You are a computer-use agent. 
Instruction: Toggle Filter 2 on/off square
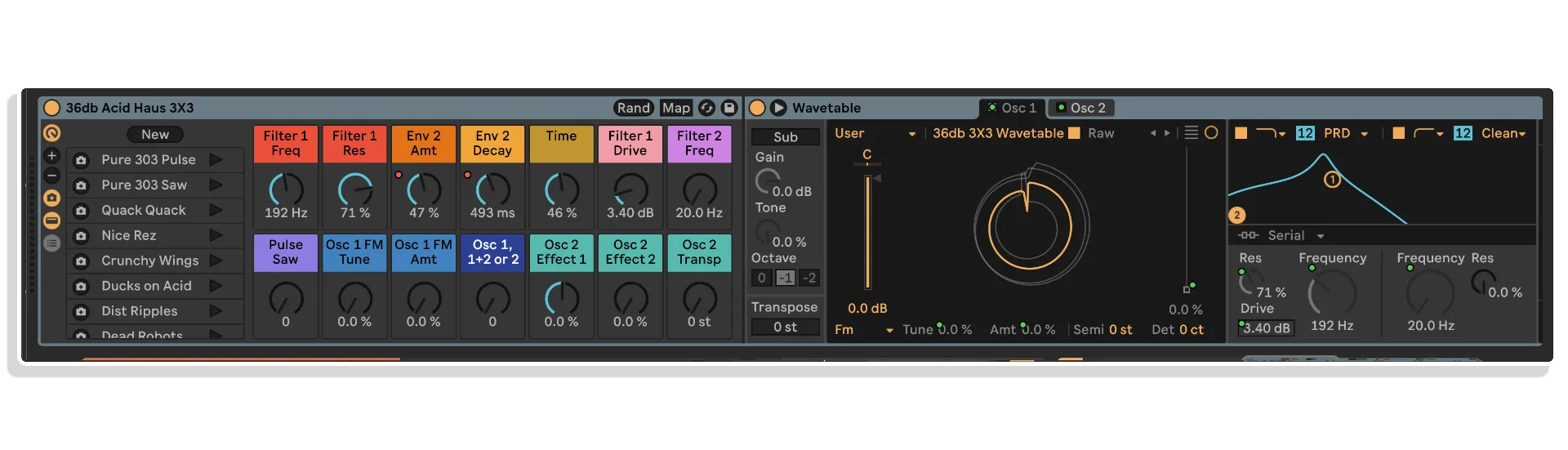pyautogui.click(x=1398, y=133)
